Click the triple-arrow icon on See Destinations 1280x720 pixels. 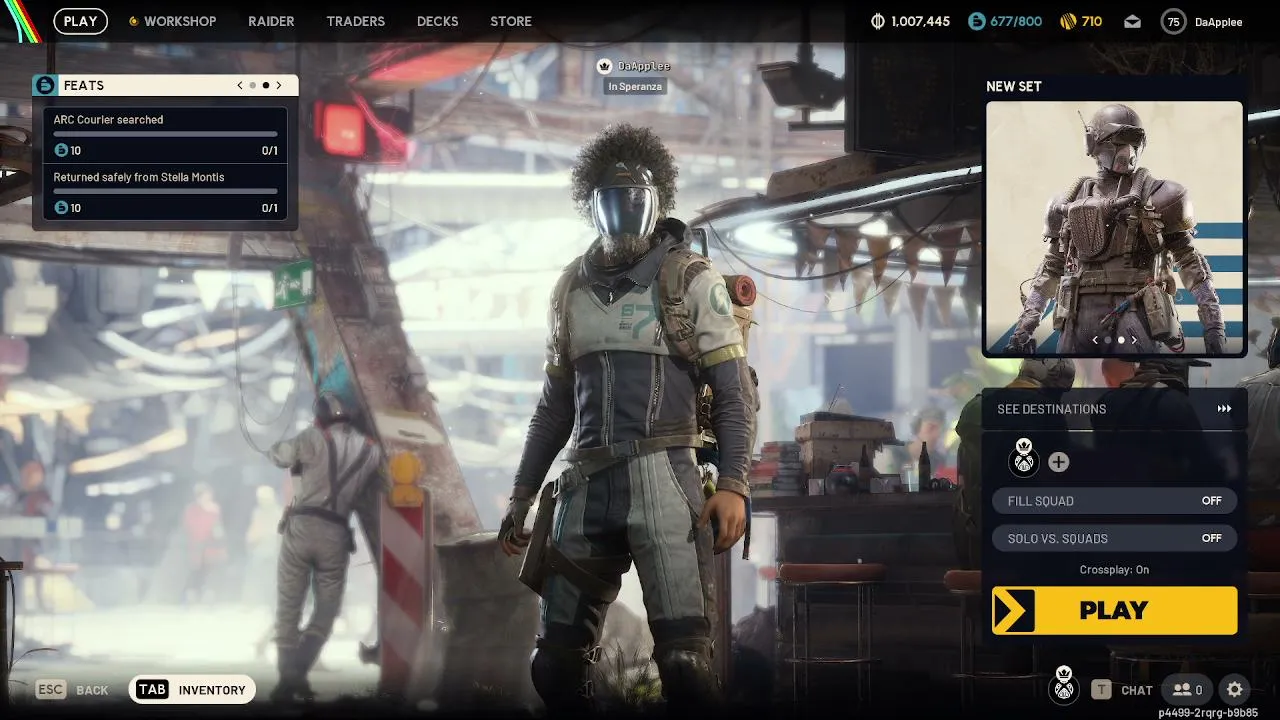pyautogui.click(x=1224, y=409)
